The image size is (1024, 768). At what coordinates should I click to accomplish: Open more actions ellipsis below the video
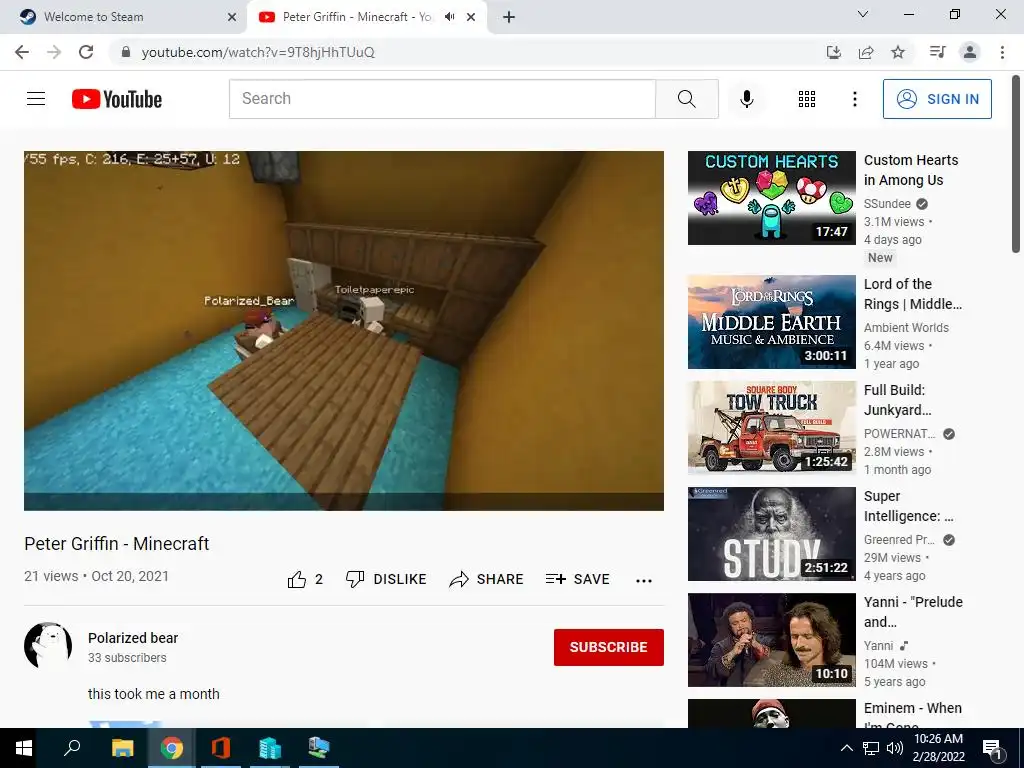coord(644,581)
